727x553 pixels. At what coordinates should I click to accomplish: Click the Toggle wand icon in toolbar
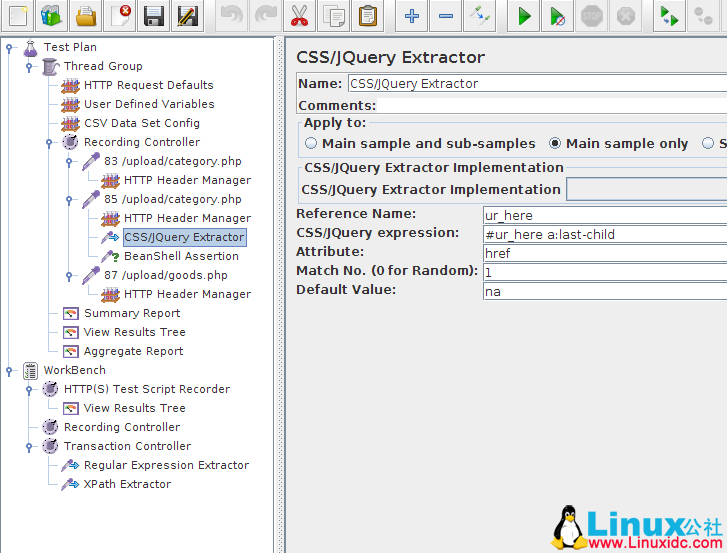coord(480,16)
